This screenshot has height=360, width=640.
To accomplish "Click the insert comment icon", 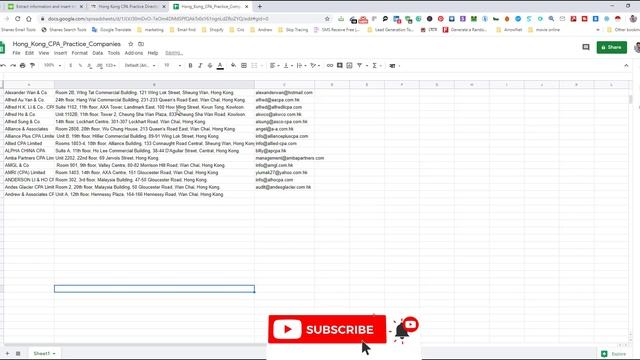I will [x=340, y=66].
